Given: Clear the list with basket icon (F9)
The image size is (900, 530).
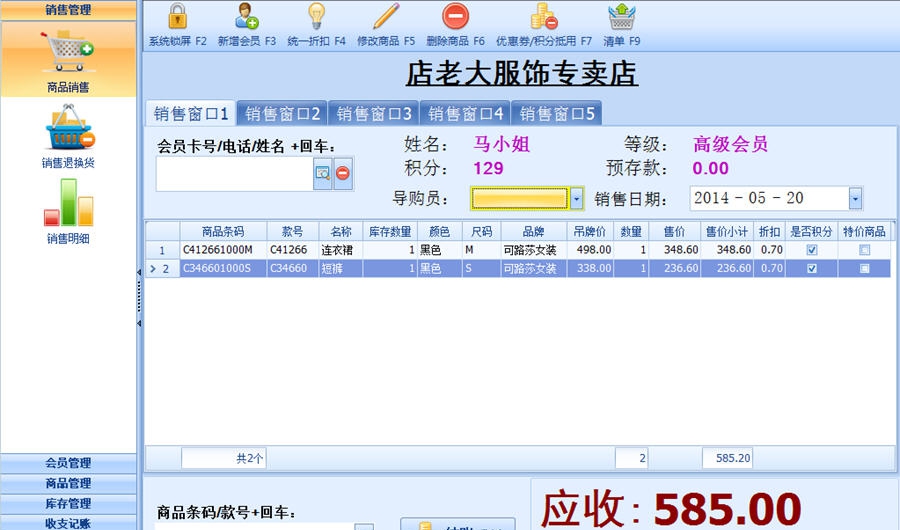Looking at the screenshot, I should point(622,25).
